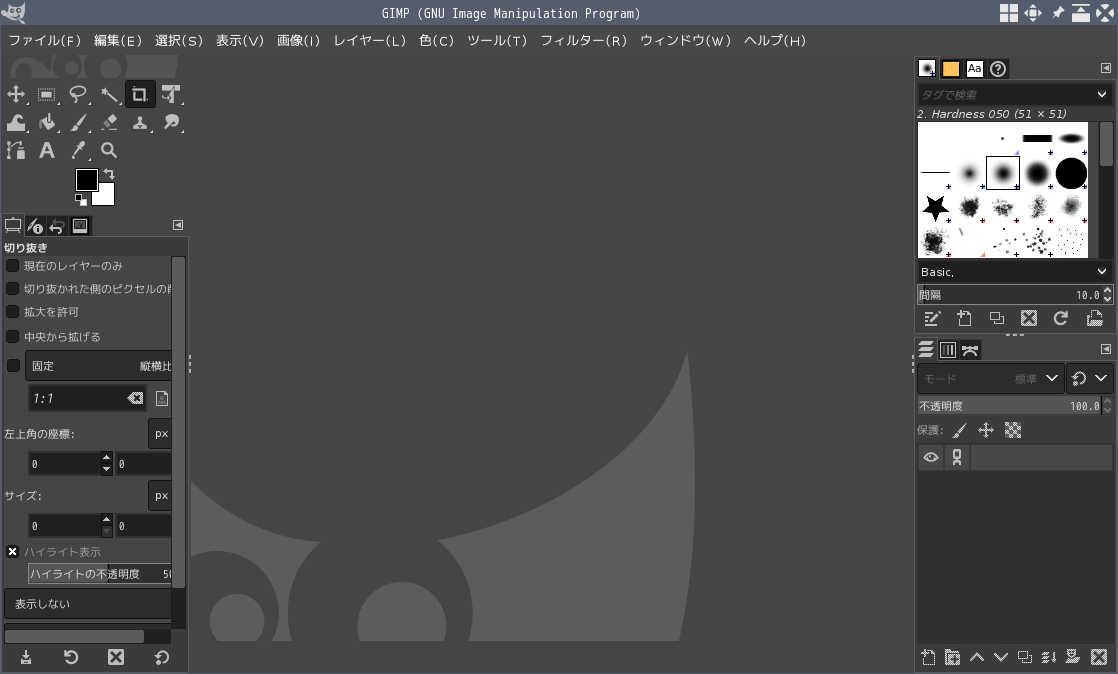Open the レイヤー(L) menu
1118x674 pixels.
(x=369, y=41)
